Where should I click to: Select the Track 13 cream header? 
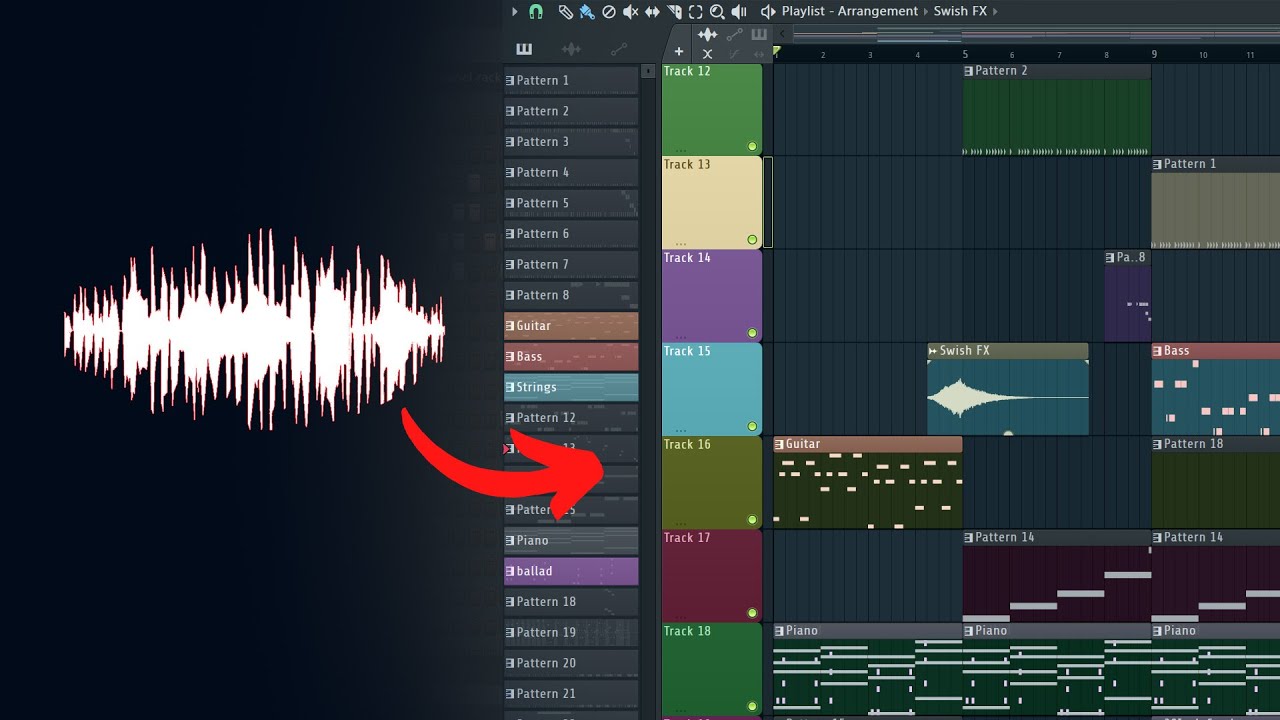point(712,202)
